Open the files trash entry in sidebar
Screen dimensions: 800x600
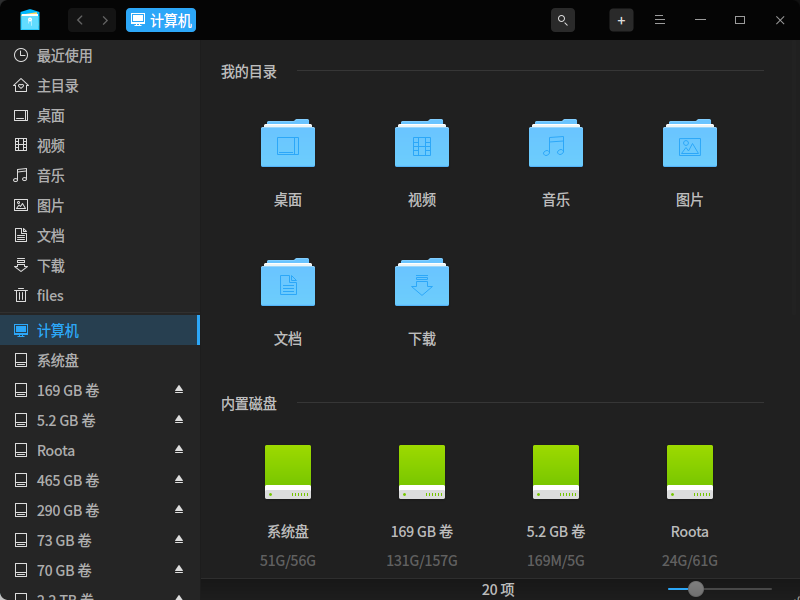click(100, 295)
